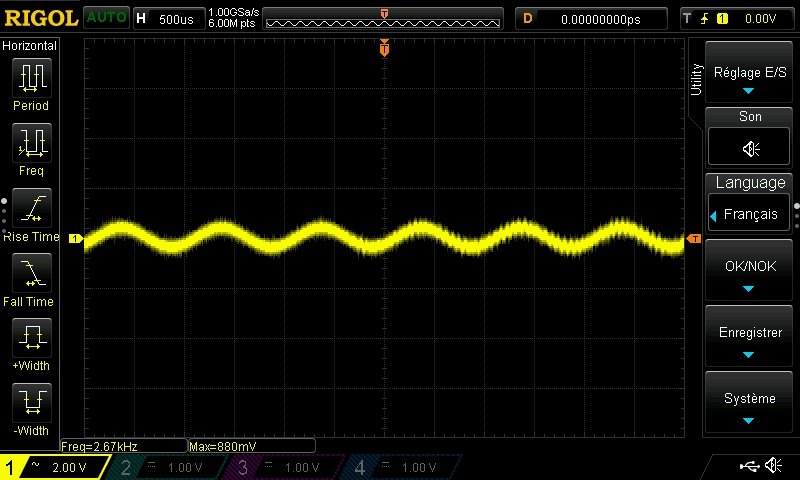Click the Horizontal measurement panel header
Viewport: 800px width, 480px height.
coord(30,46)
